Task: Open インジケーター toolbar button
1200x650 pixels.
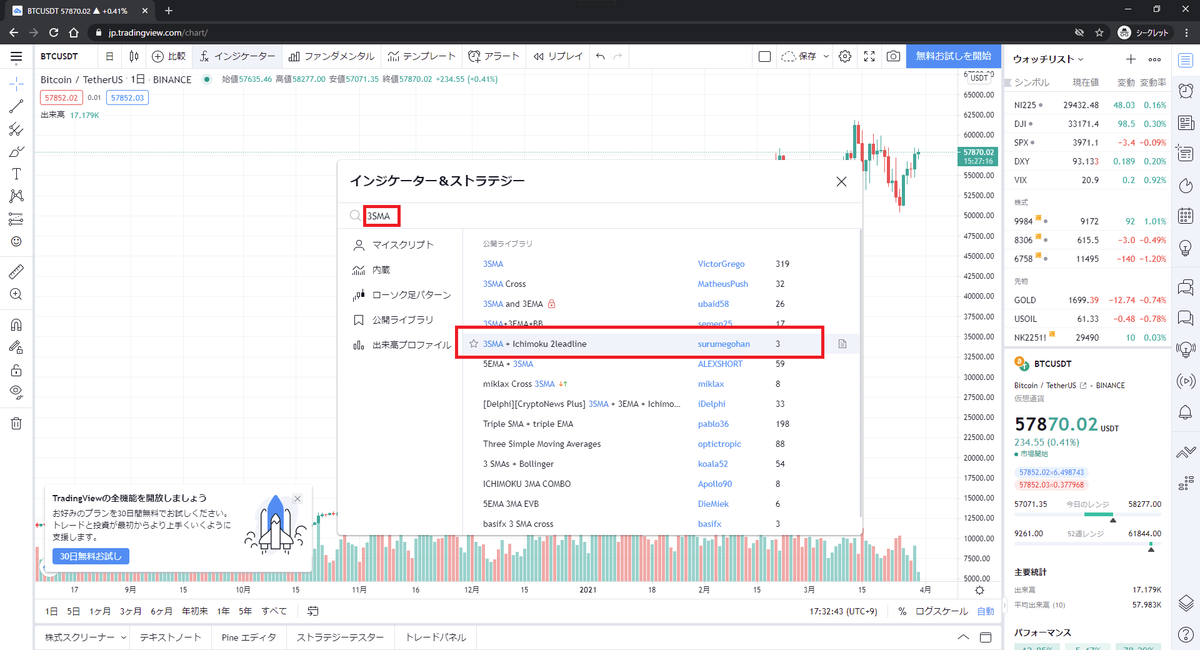Action: pyautogui.click(x=237, y=57)
